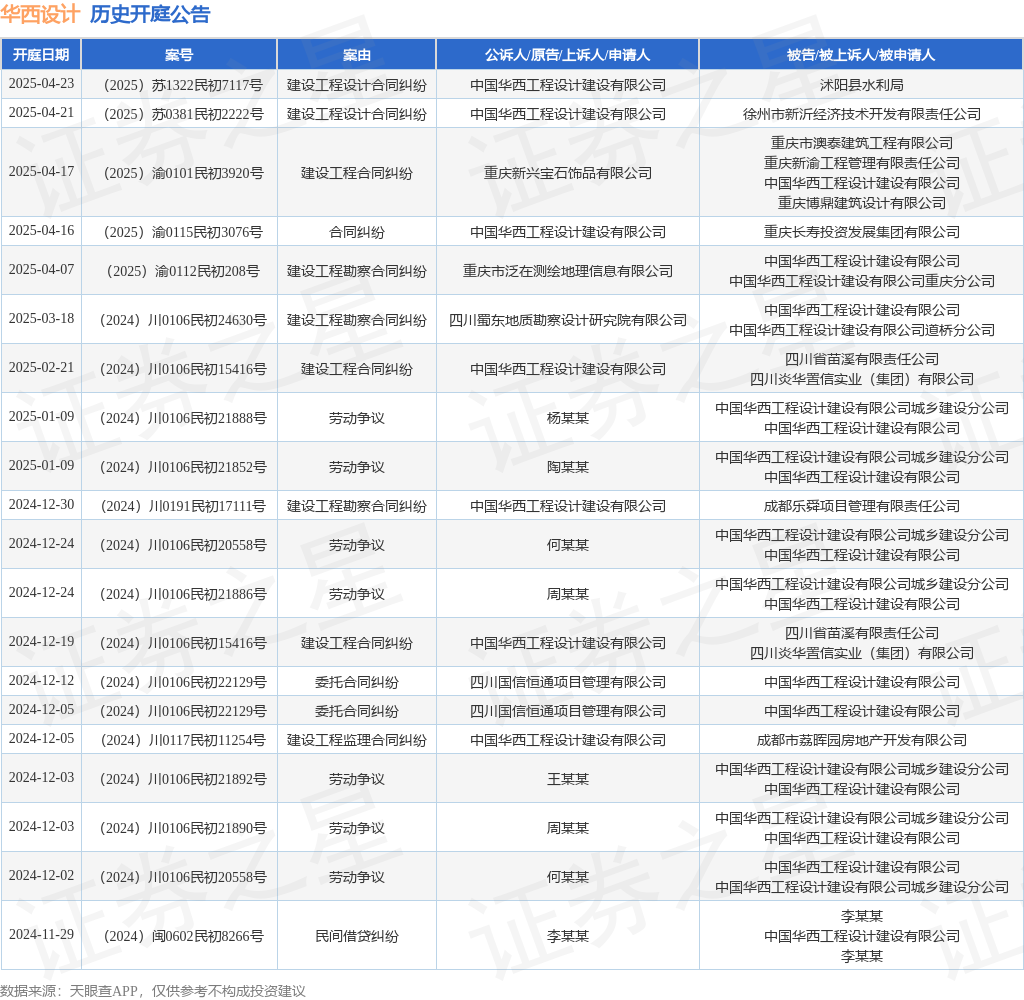Select the date 2025-04-17
Image resolution: width=1024 pixels, height=1000 pixels.
(x=41, y=171)
